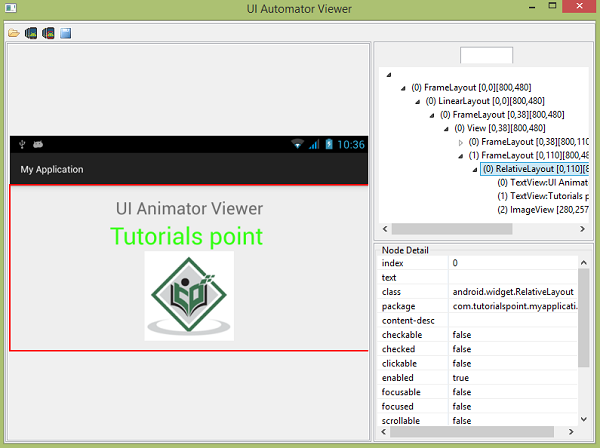This screenshot has width=600, height=448.
Task: Click the app icon in title bar
Action: click(x=11, y=8)
